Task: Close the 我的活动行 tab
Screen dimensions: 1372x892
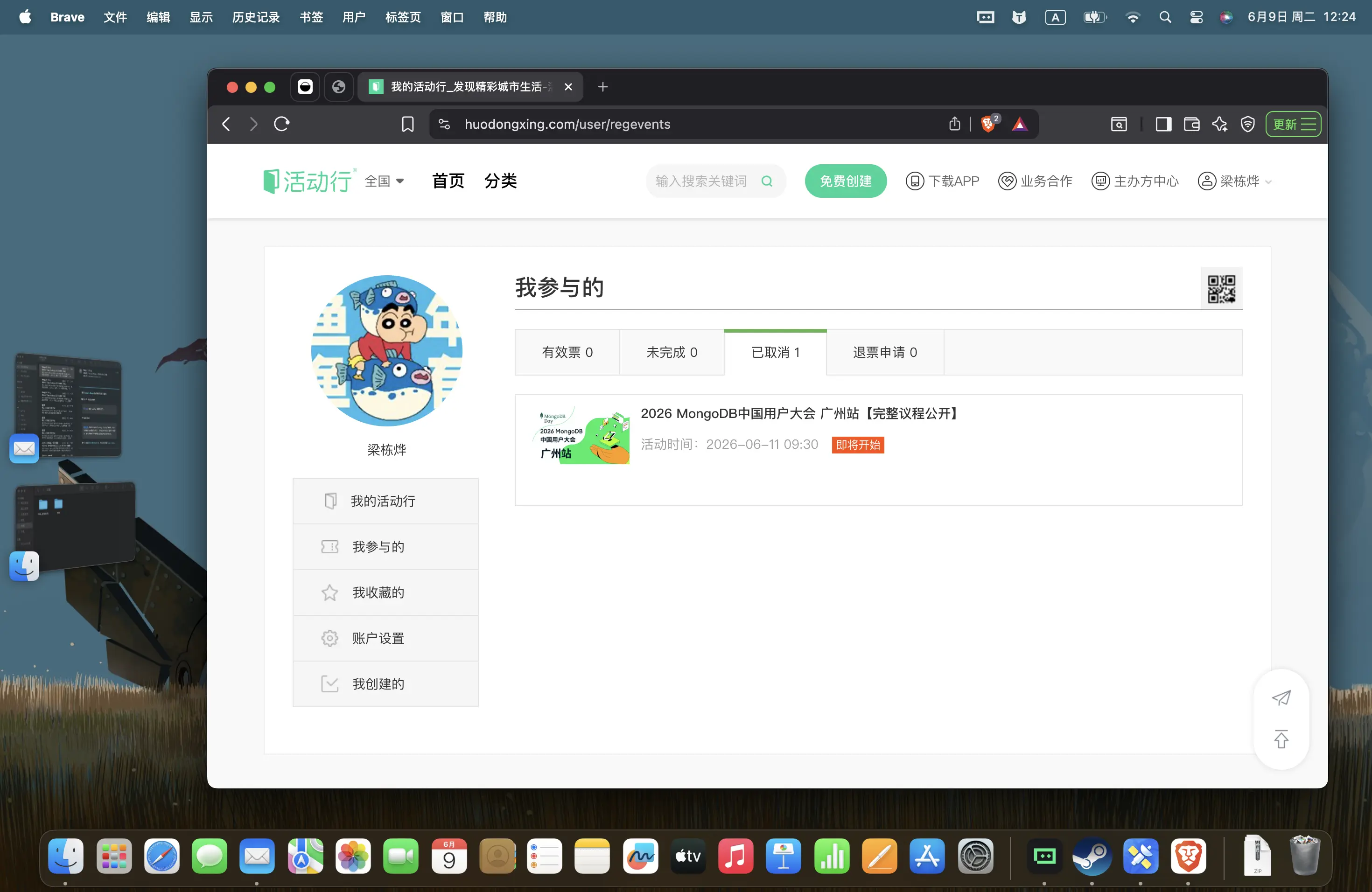Action: pyautogui.click(x=568, y=86)
